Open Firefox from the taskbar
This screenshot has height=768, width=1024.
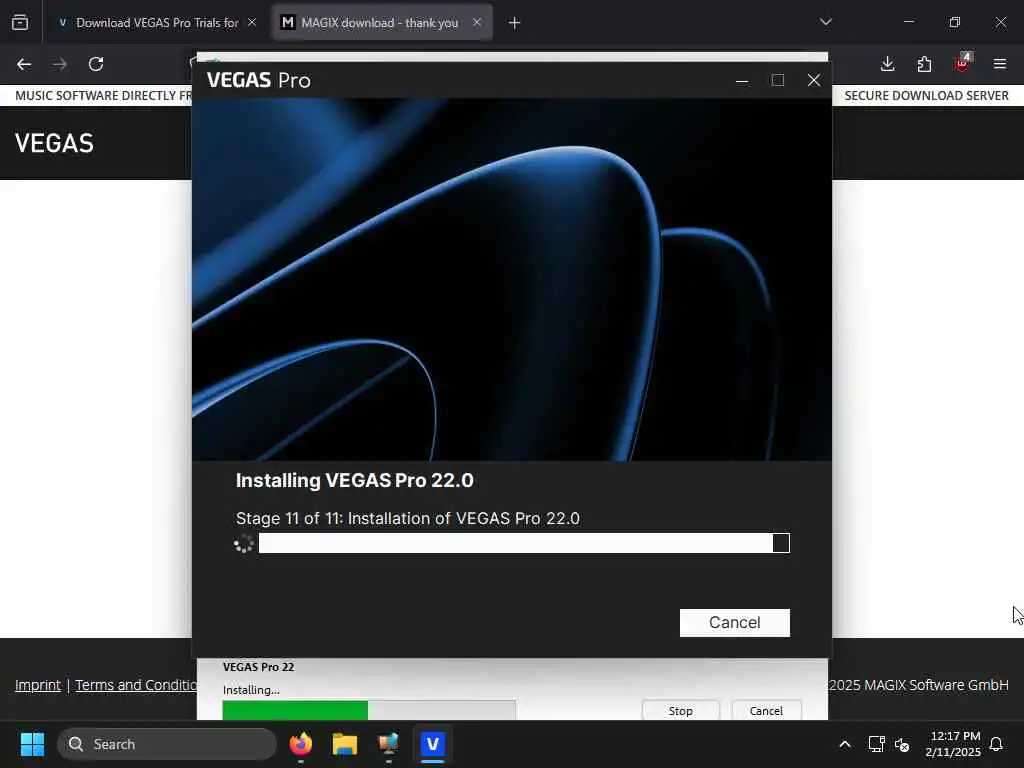[300, 744]
